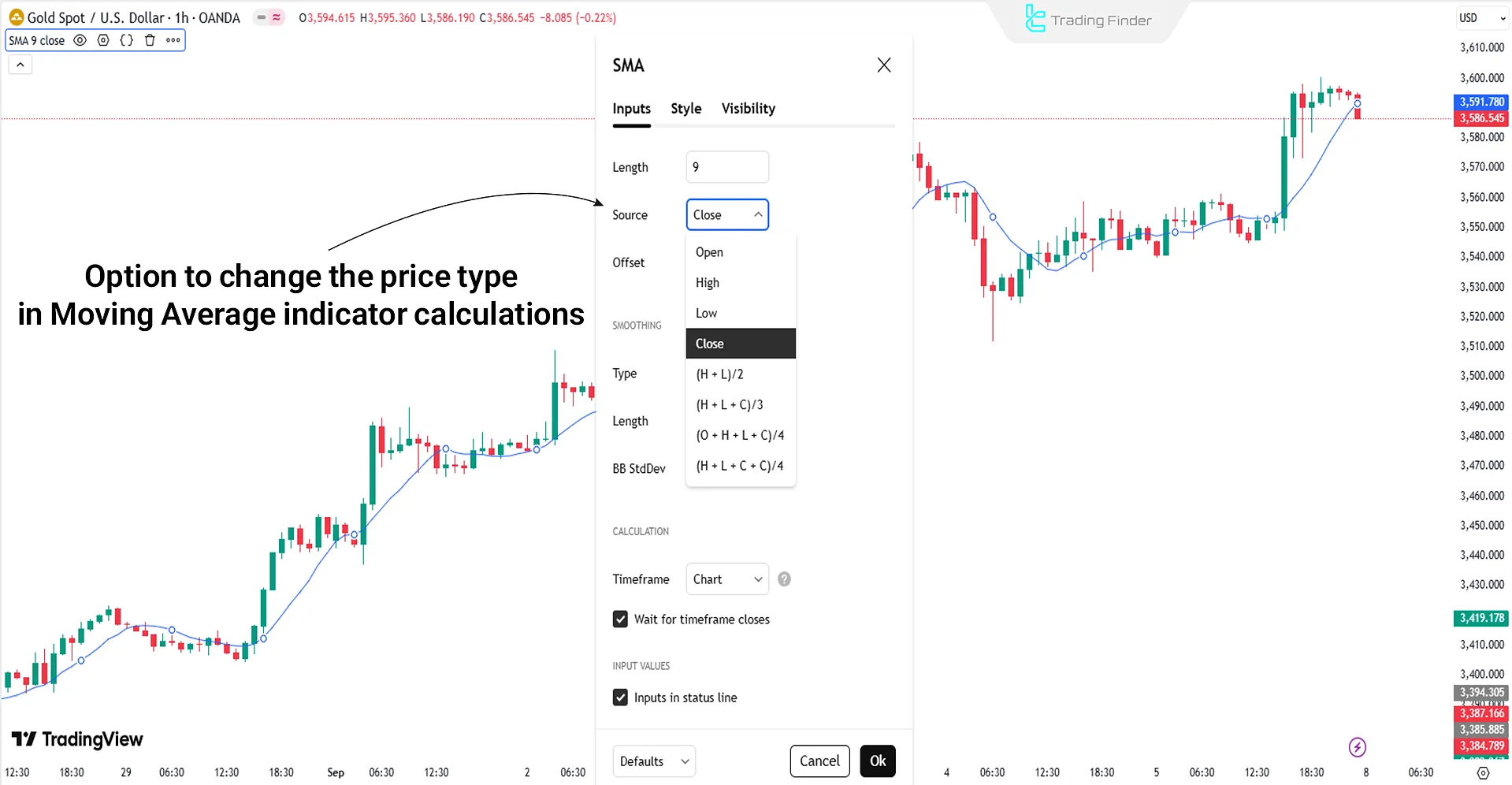Collapse the indicator legend with the chevron
Viewport: 1512px width, 785px height.
20,65
